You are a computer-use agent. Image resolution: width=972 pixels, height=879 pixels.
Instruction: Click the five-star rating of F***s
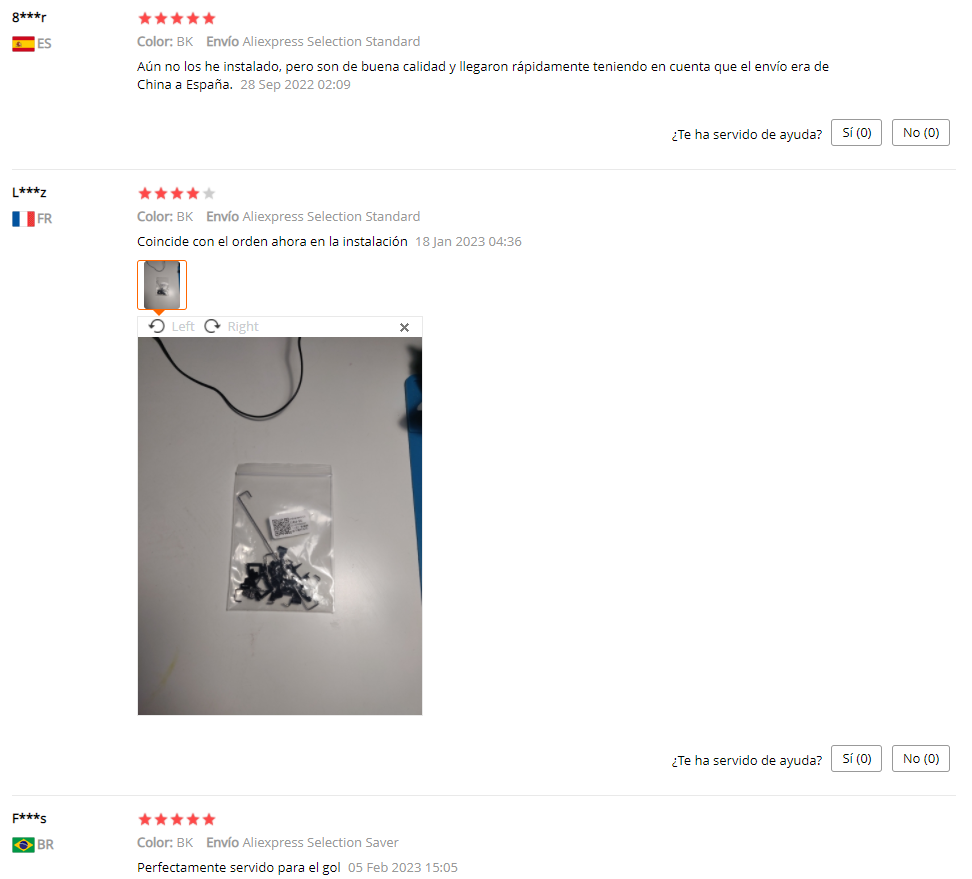pyautogui.click(x=177, y=819)
